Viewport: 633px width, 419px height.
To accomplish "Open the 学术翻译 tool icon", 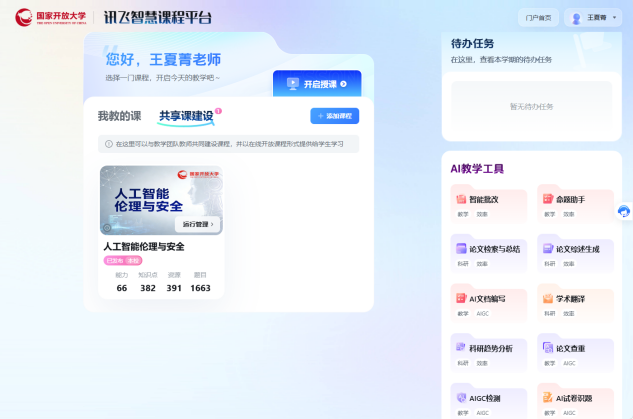I will (x=548, y=298).
